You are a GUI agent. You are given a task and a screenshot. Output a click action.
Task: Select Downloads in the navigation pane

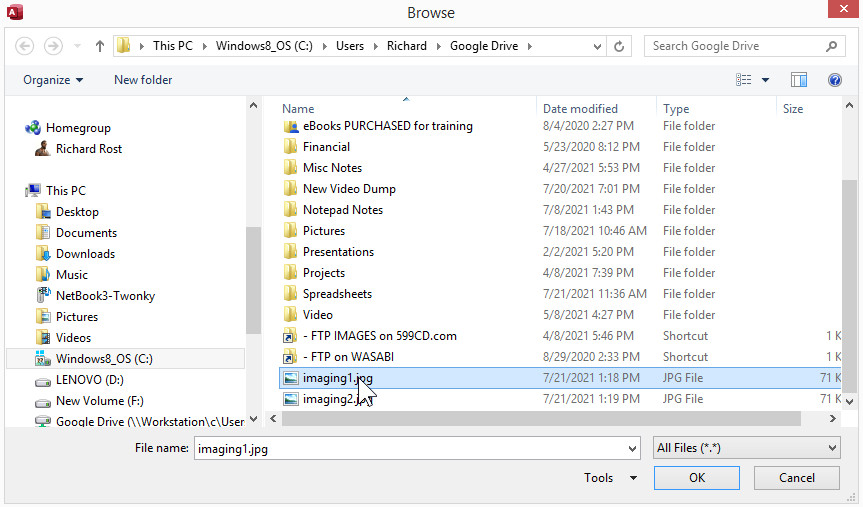[x=85, y=254]
